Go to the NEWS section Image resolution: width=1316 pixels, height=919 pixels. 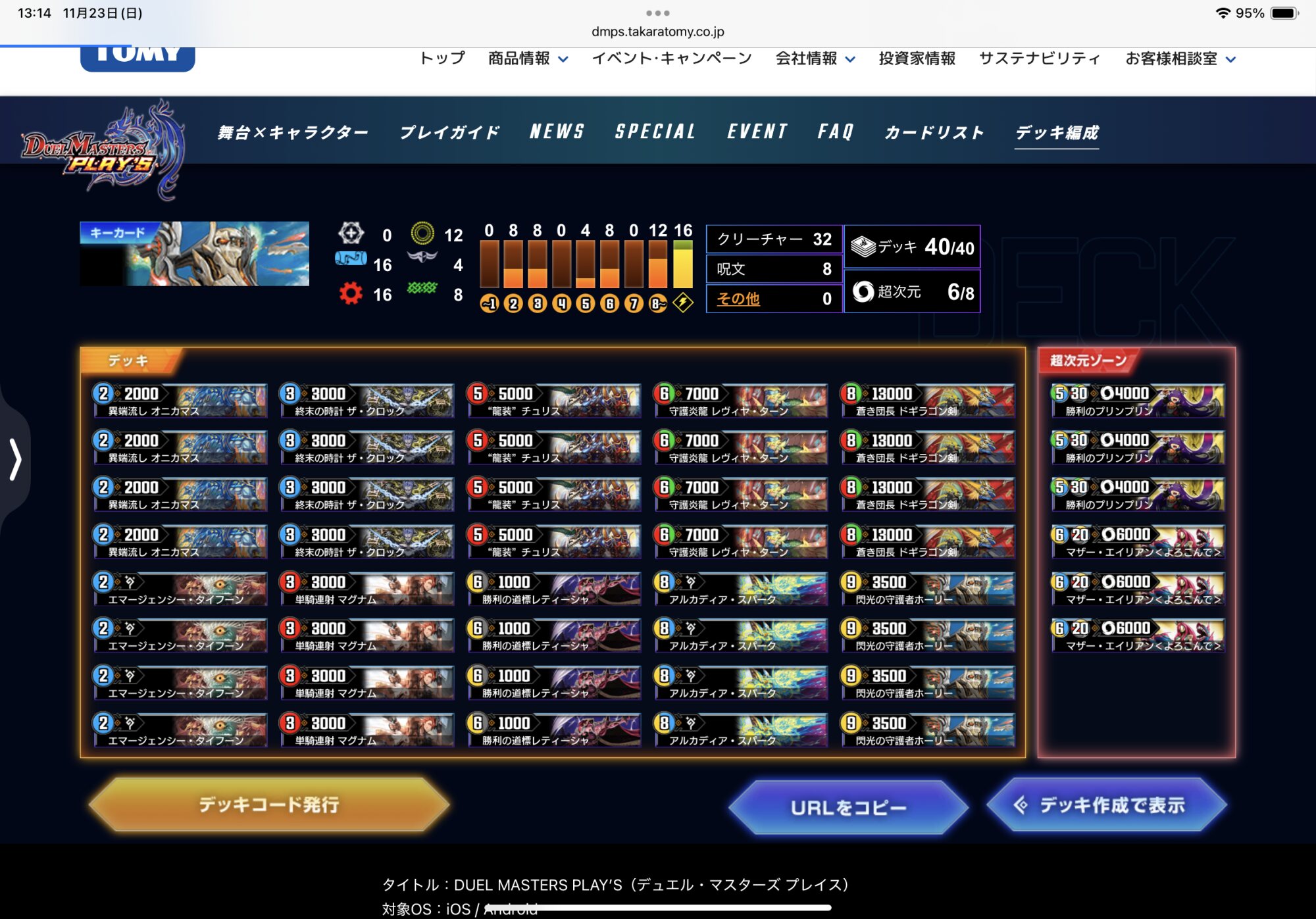(x=557, y=132)
